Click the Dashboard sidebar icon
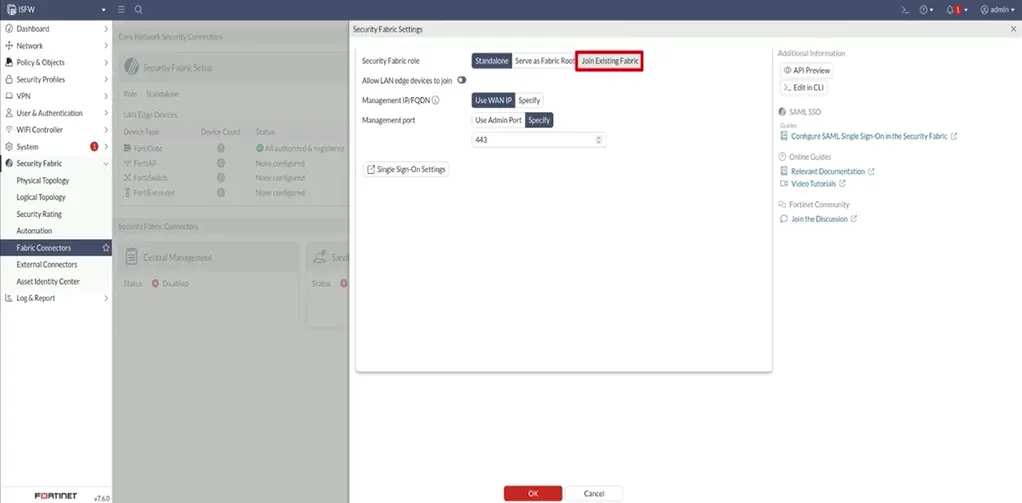Screen dimensions: 1022x503 click(9, 29)
